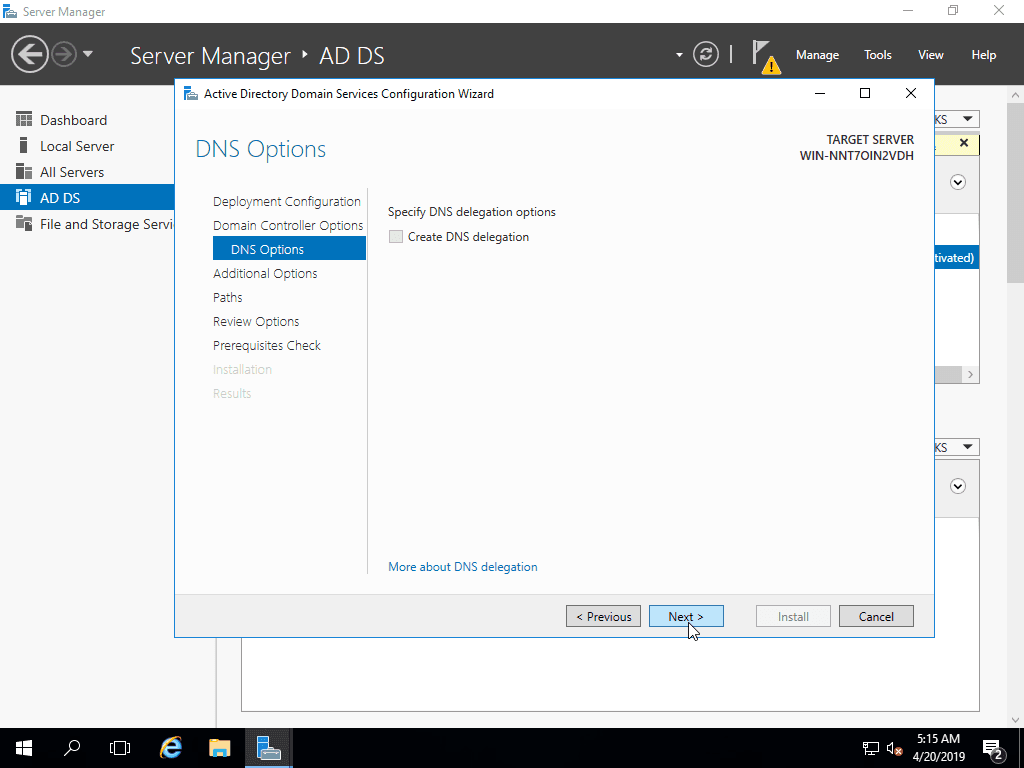Click the muted volume tray icon
The image size is (1024, 768).
click(894, 748)
